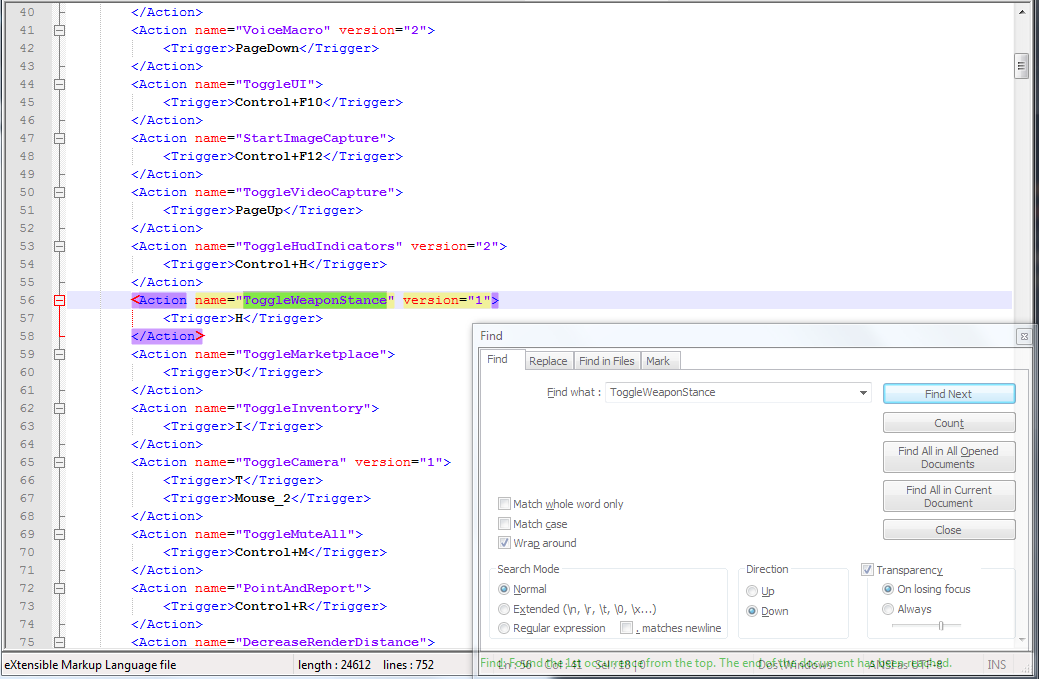This screenshot has height=679, width=1039.
Task: Tick the matches newline checkbox
Action: [626, 628]
